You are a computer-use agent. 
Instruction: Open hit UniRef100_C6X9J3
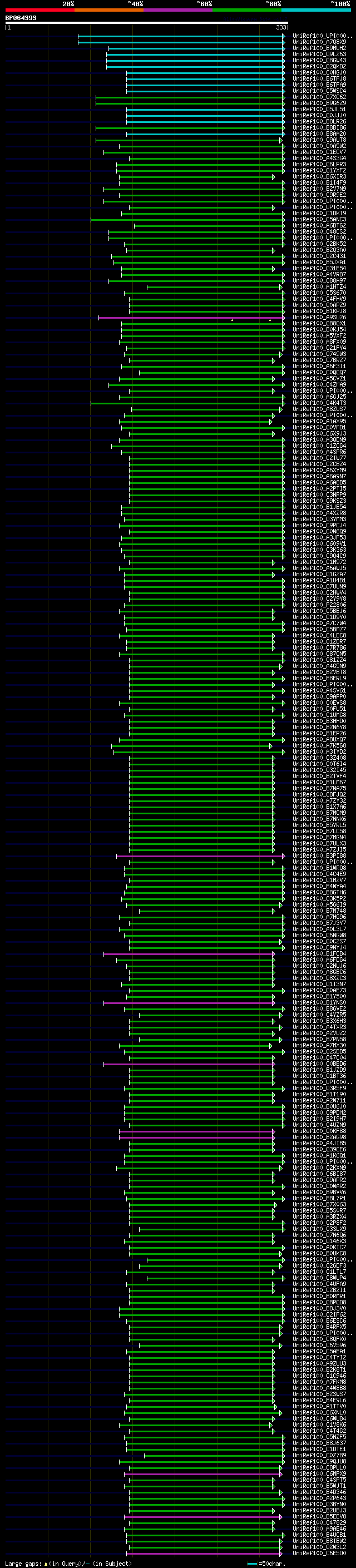[x=319, y=434]
